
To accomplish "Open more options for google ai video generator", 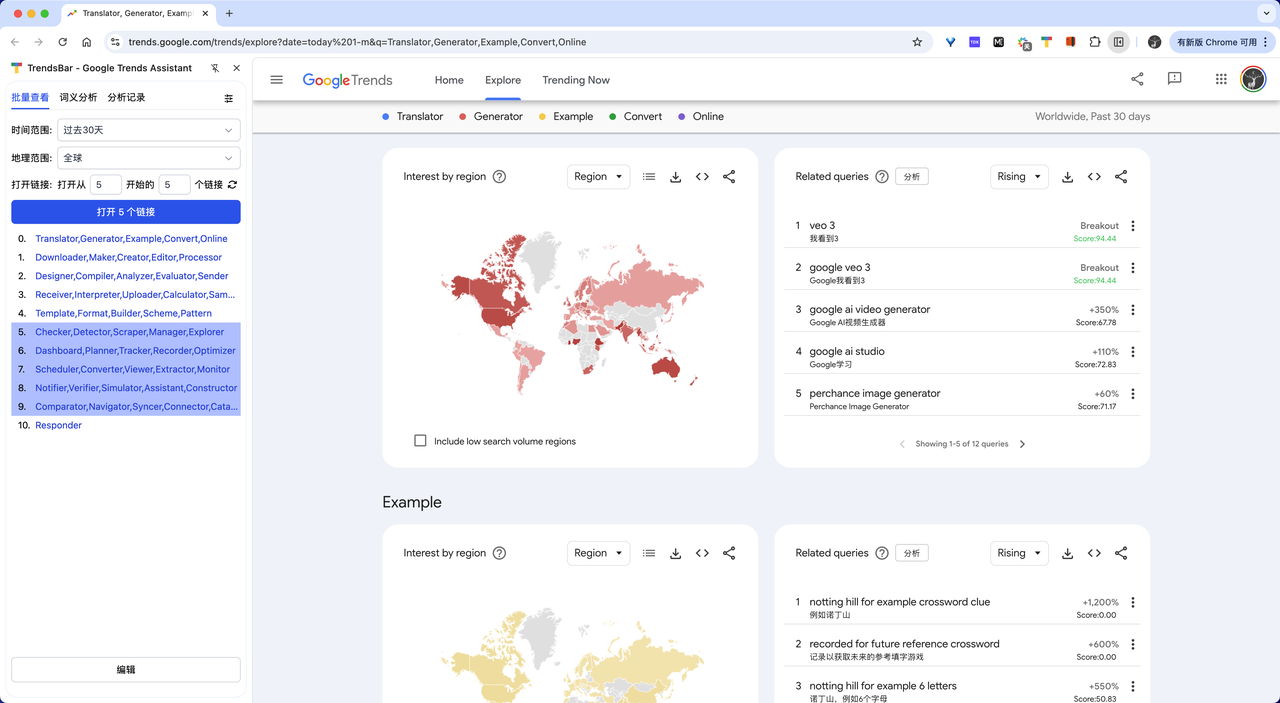I will 1133,310.
